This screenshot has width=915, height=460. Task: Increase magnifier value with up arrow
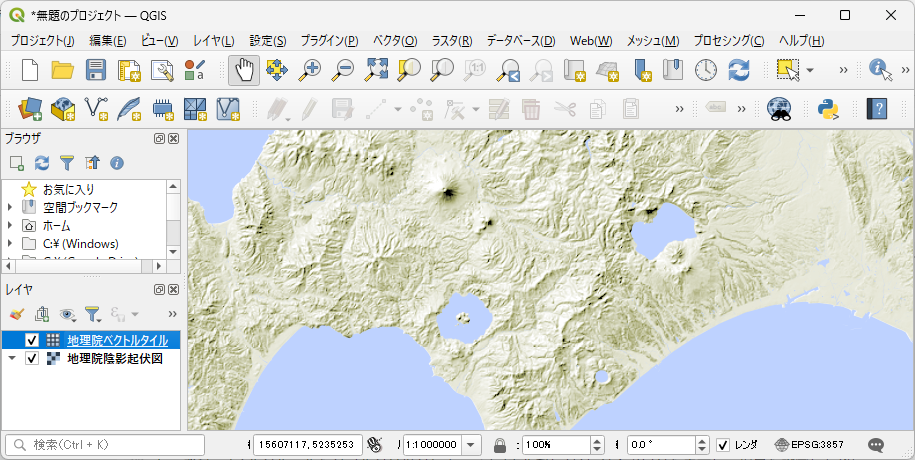point(597,440)
